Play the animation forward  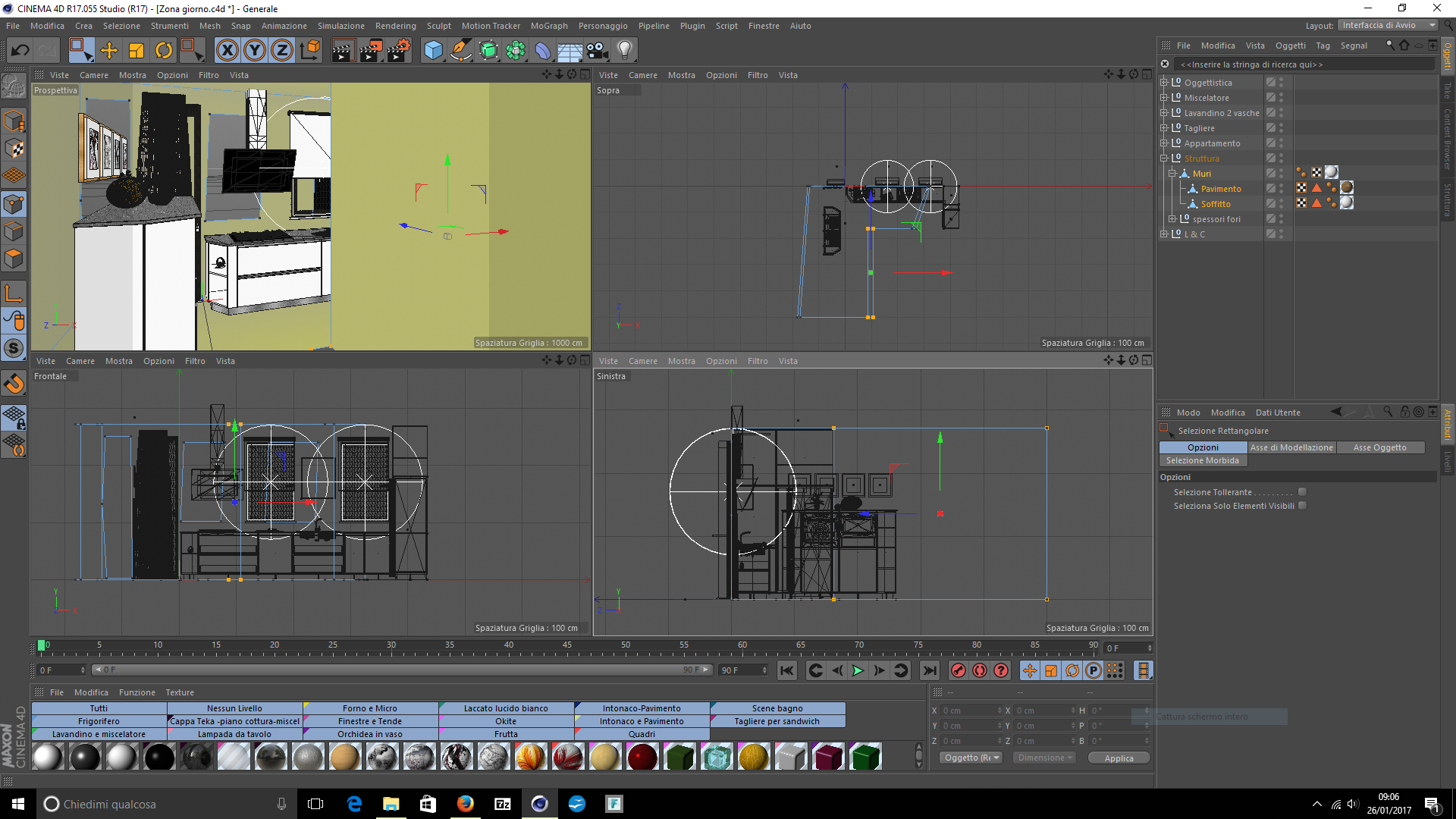coord(858,670)
